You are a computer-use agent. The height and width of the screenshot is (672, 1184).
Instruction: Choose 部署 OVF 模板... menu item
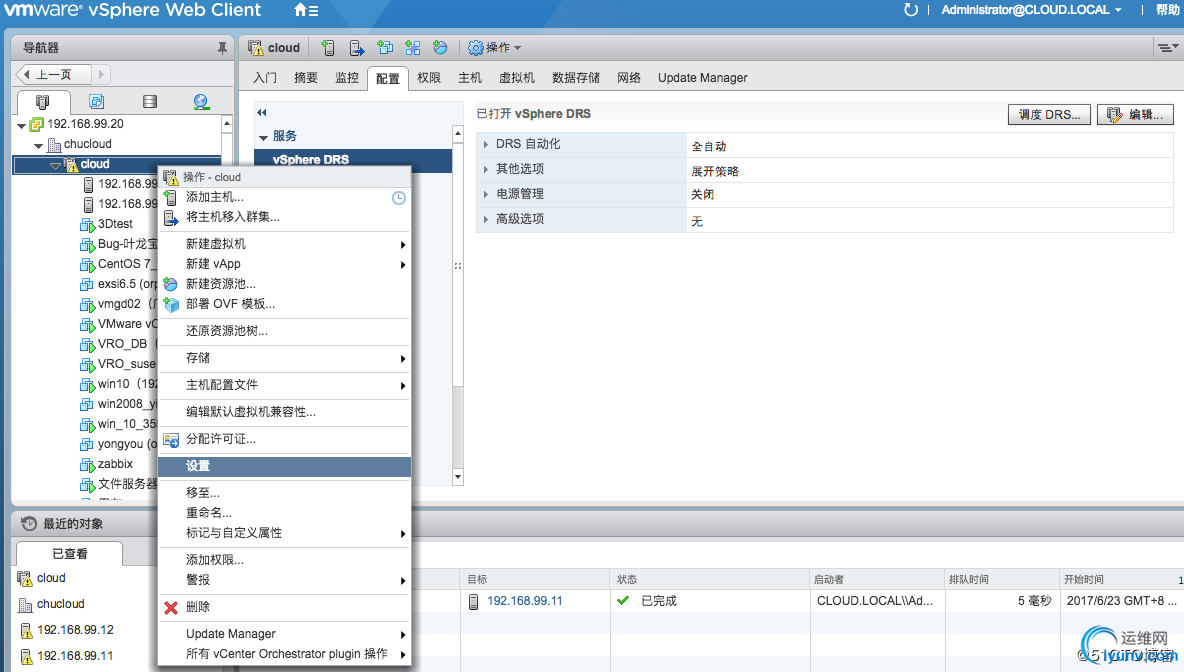(x=285, y=304)
